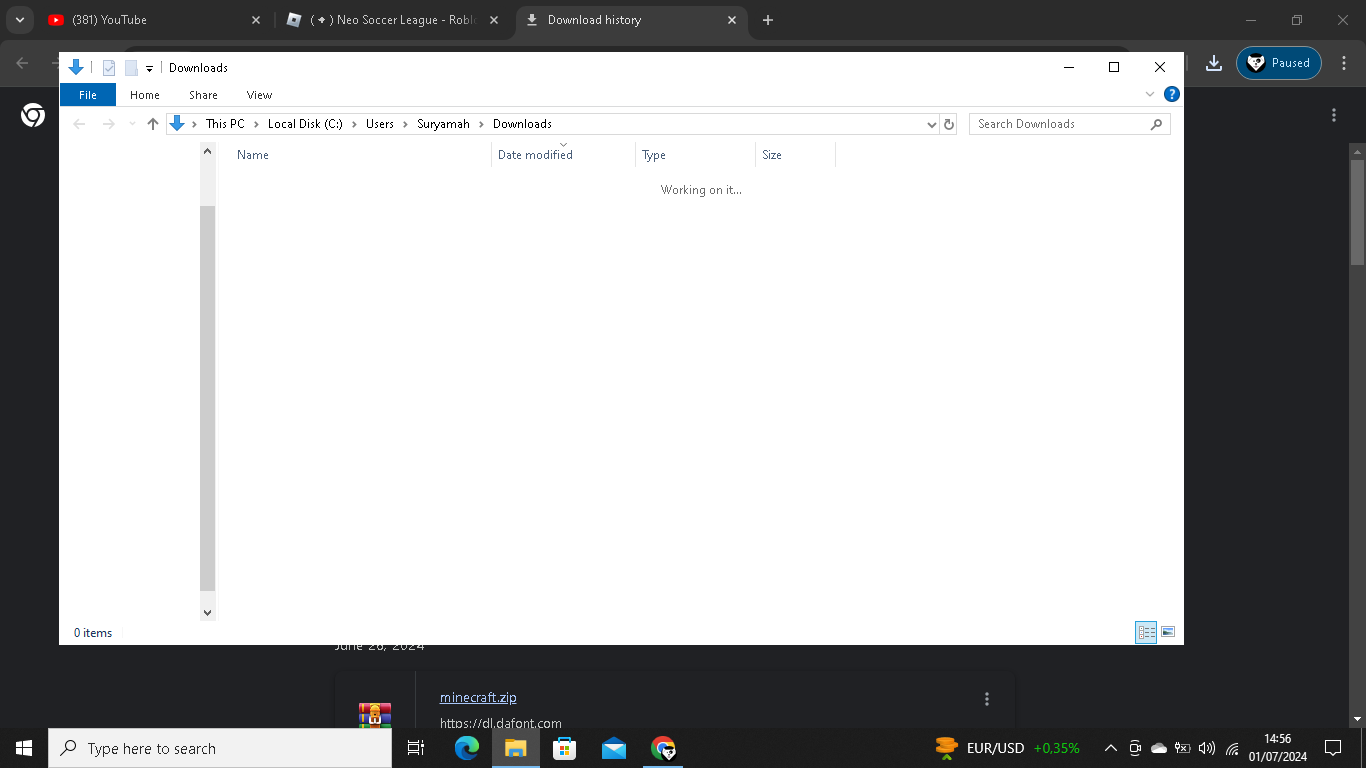Screen dimensions: 1366x768
Task: Click navigation pane scroll down arrow
Action: 208,612
